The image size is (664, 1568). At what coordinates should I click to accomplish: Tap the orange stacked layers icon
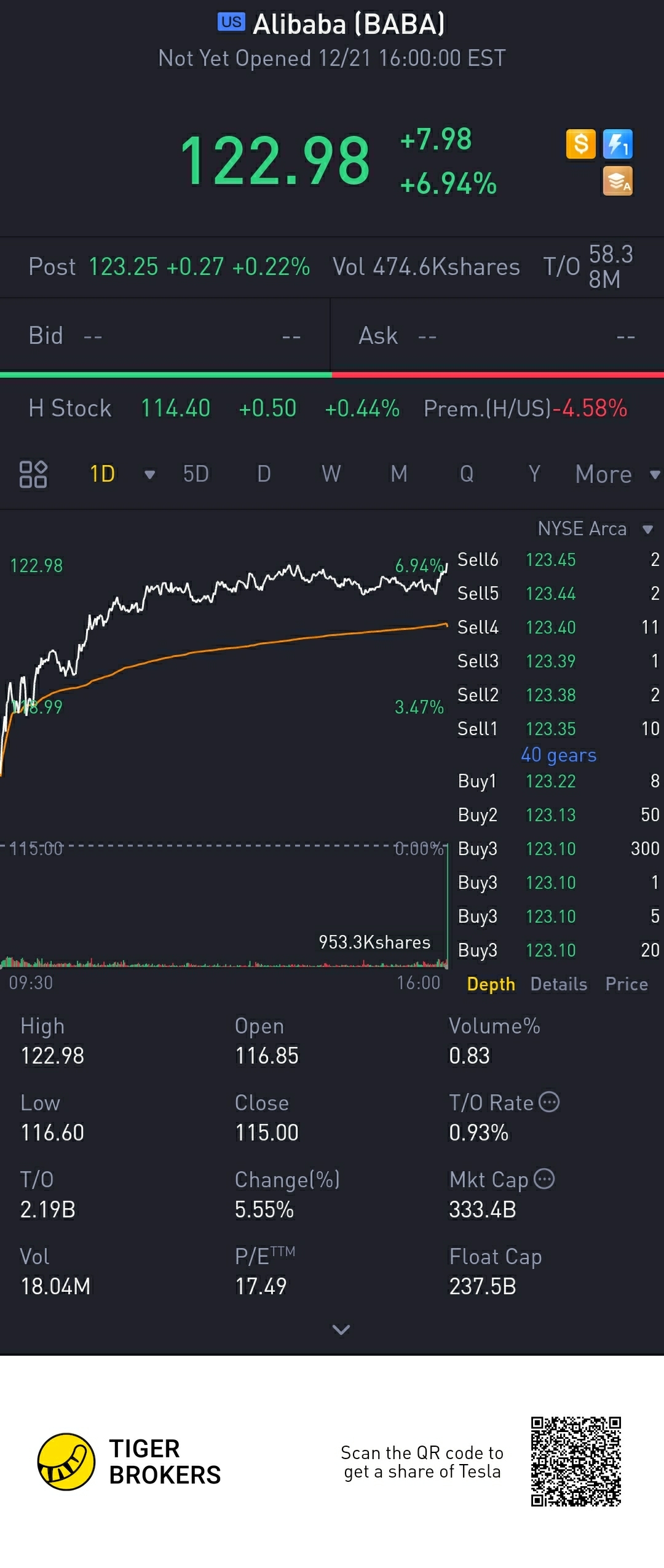pos(618,181)
